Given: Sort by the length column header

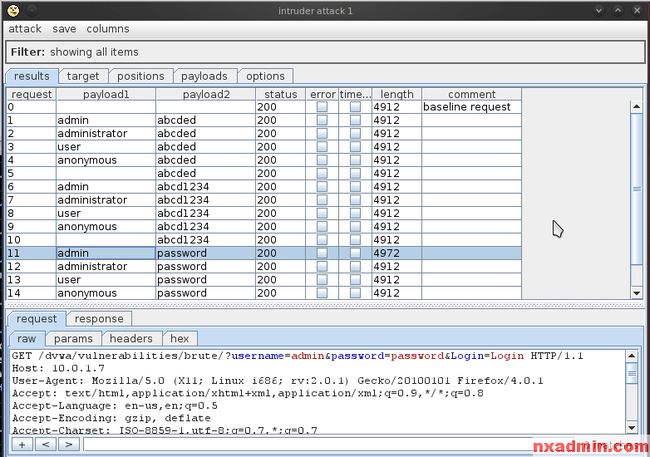Looking at the screenshot, I should pyautogui.click(x=397, y=95).
